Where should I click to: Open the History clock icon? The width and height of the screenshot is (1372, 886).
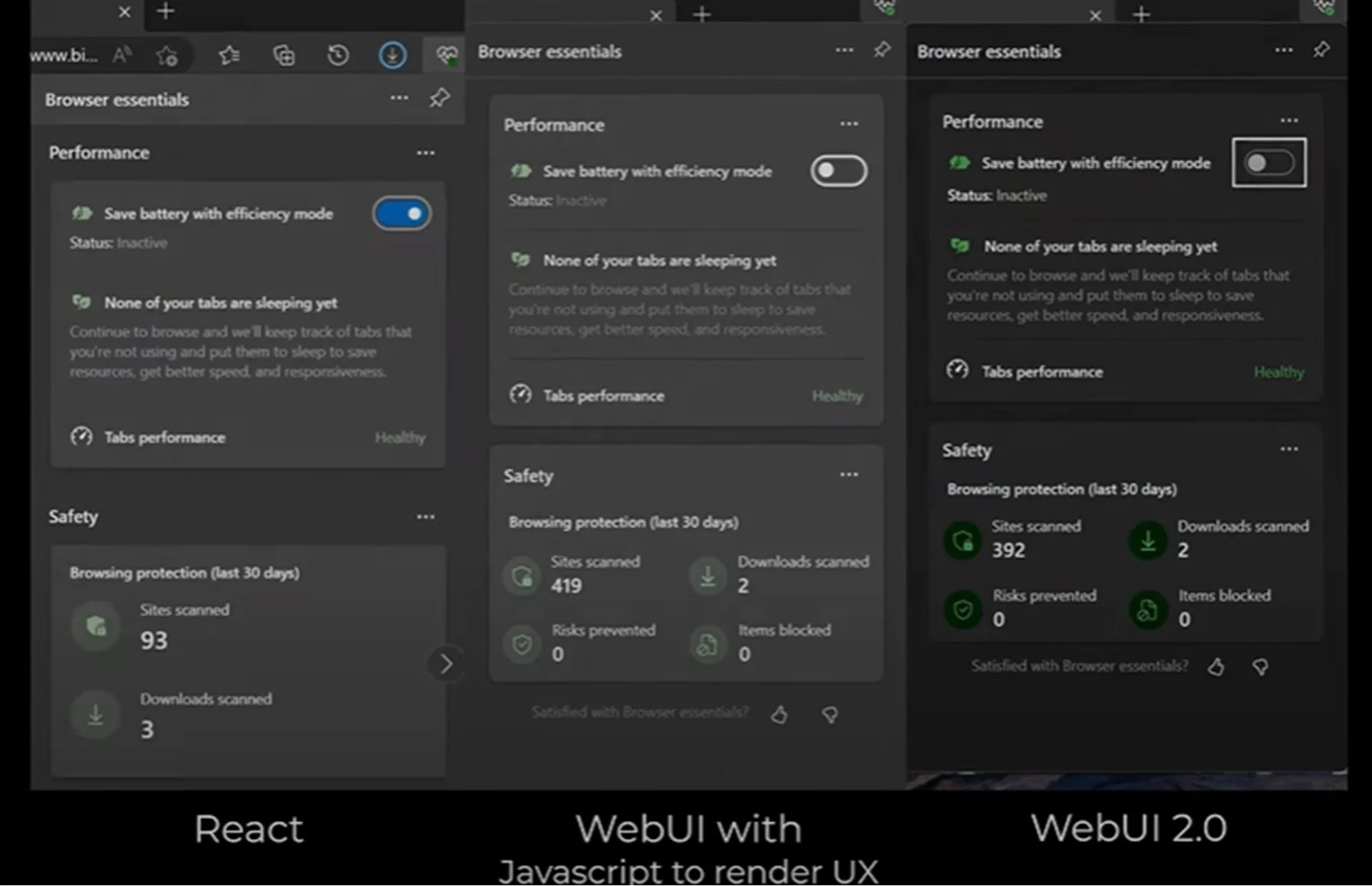[338, 55]
